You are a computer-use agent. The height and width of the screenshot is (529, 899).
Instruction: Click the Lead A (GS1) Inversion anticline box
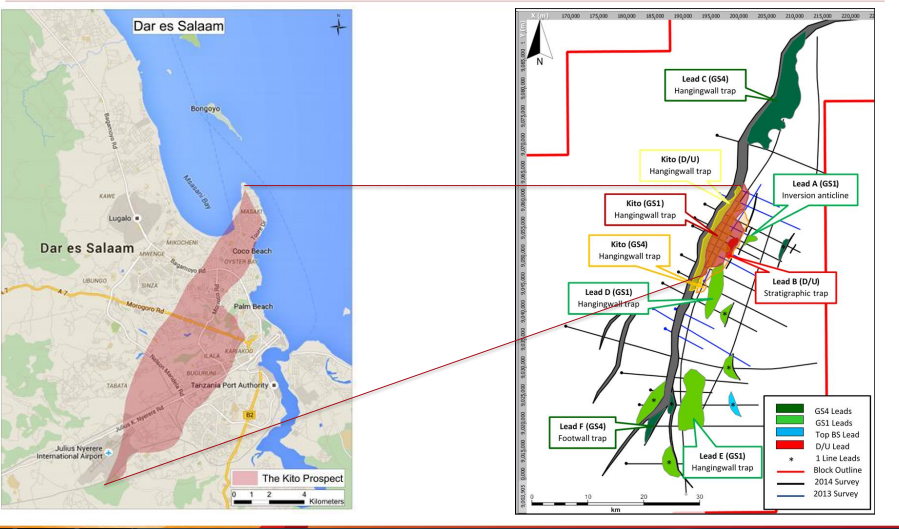pos(814,190)
